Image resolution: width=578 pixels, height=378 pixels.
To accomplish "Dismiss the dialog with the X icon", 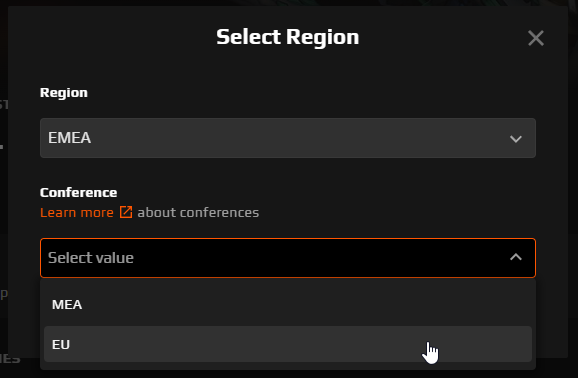I will click(x=536, y=38).
